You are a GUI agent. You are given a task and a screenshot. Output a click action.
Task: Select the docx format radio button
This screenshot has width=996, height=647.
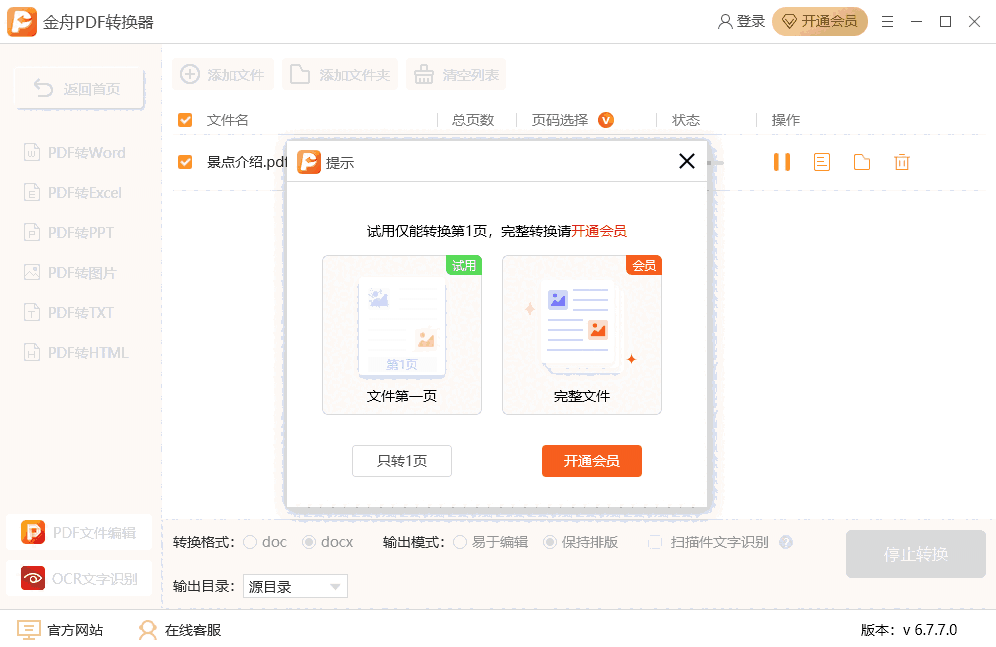coord(309,542)
